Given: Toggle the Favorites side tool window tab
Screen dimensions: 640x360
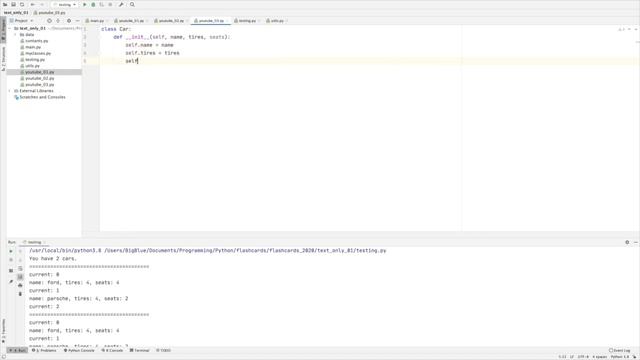Looking at the screenshot, I should point(3,331).
